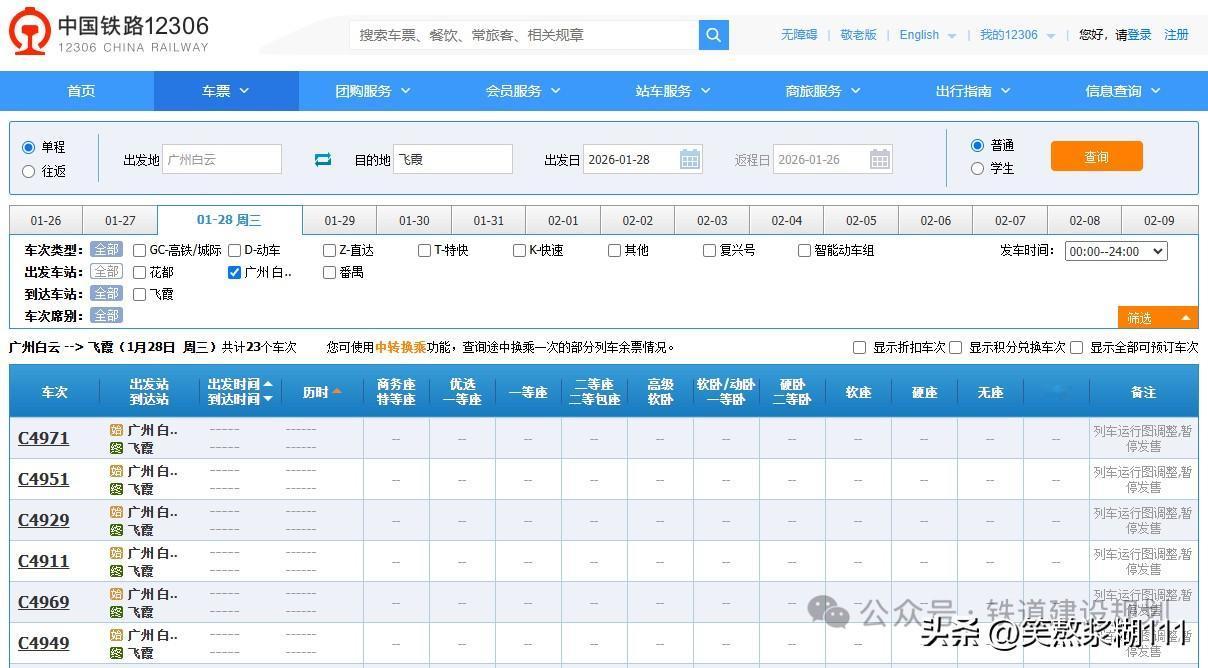Viewport: 1208px width, 668px height.
Task: Click the 中转换乘 transfer link
Action: tap(401, 347)
